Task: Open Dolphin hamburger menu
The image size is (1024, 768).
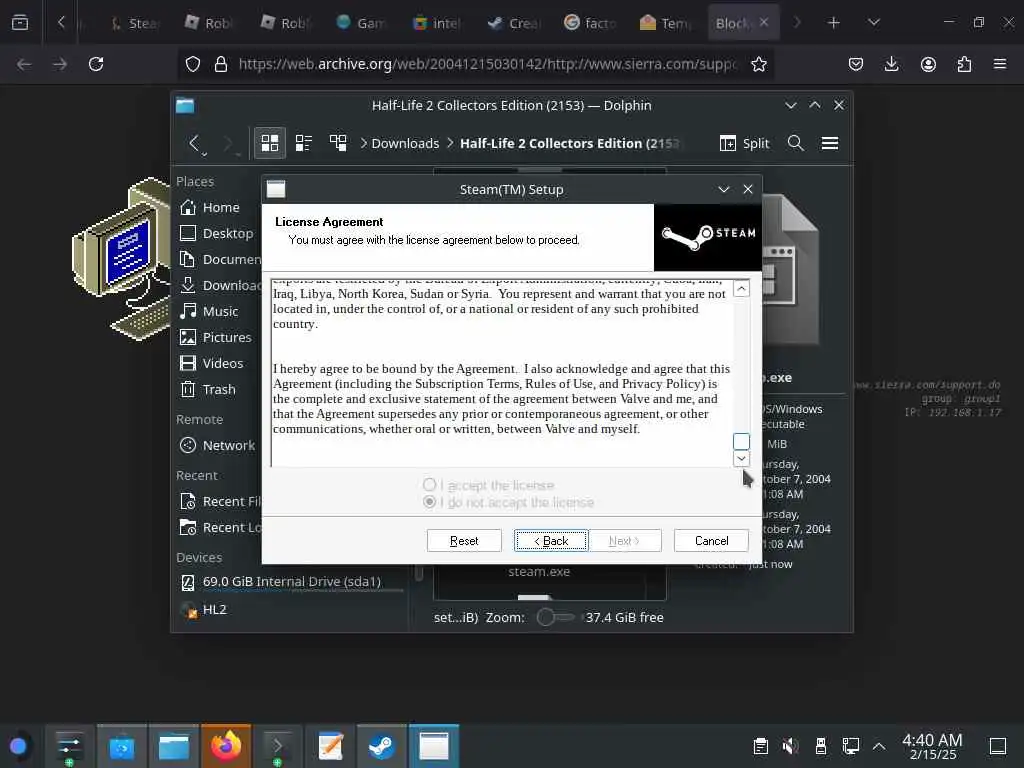Action: 830,143
